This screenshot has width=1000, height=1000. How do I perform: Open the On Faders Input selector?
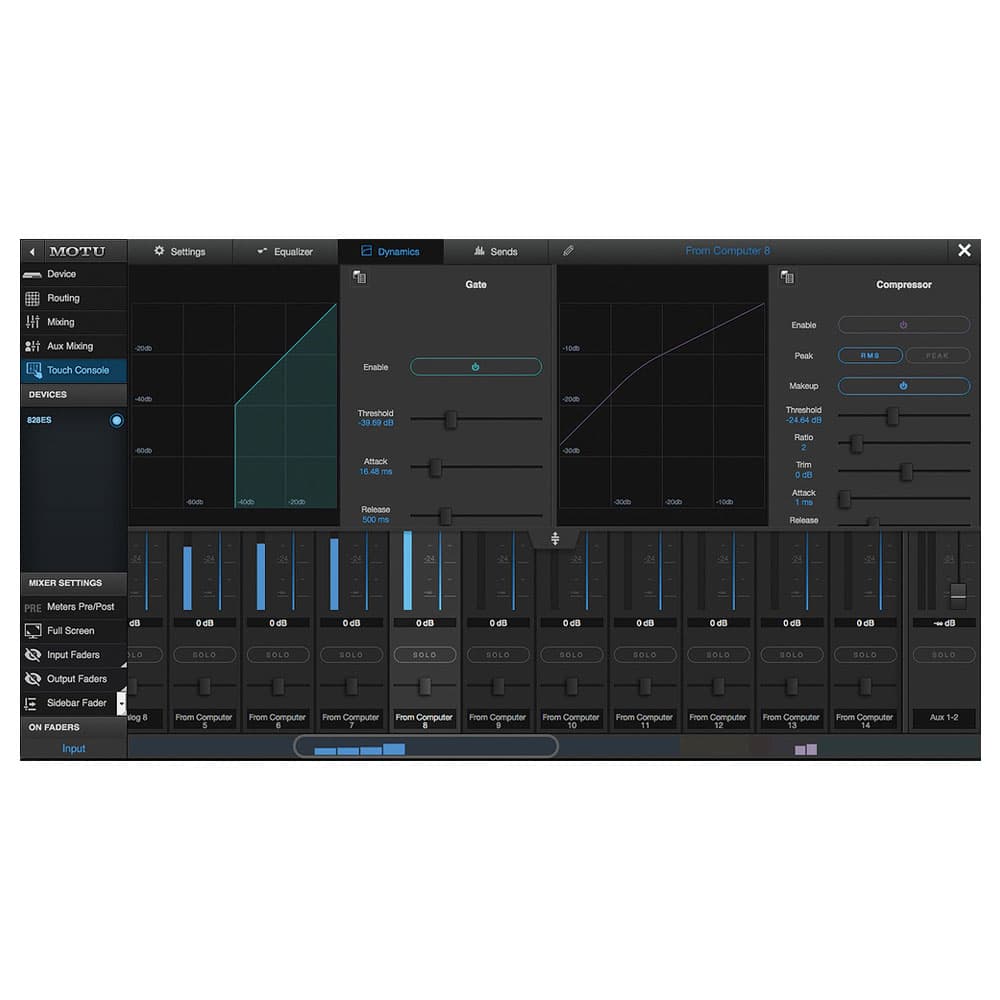click(73, 749)
